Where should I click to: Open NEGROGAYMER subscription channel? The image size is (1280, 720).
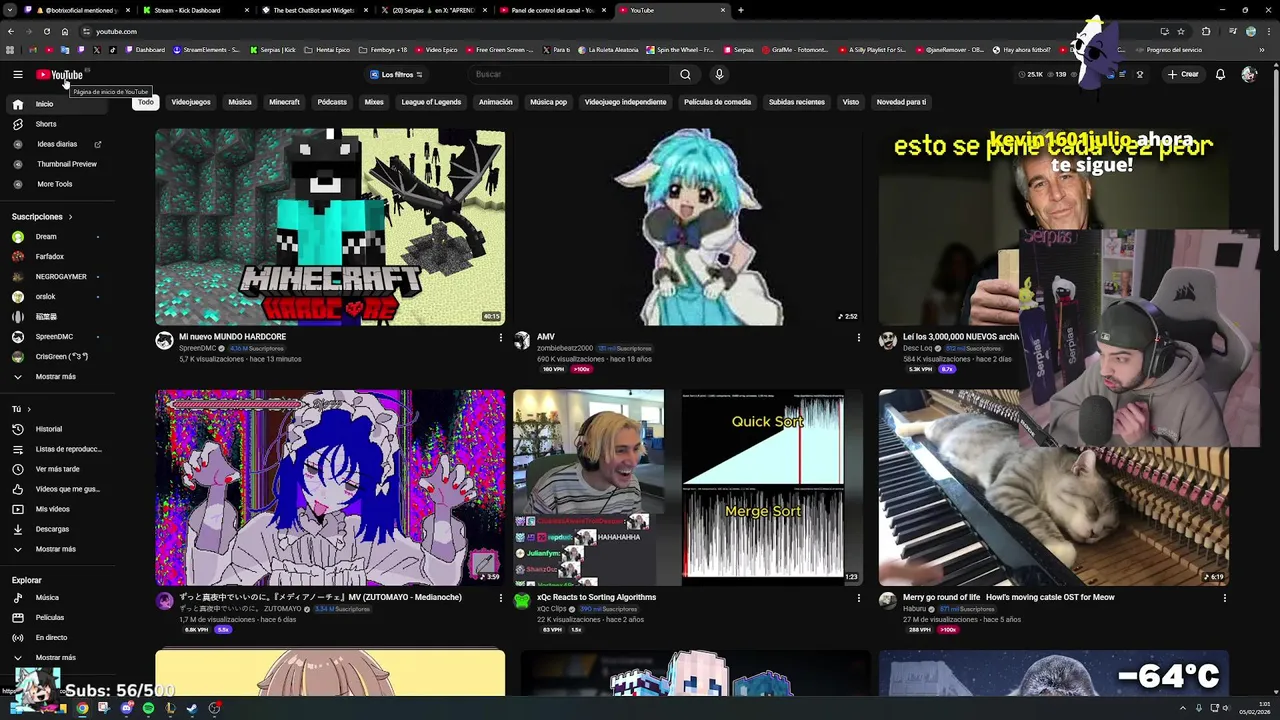[x=61, y=277]
